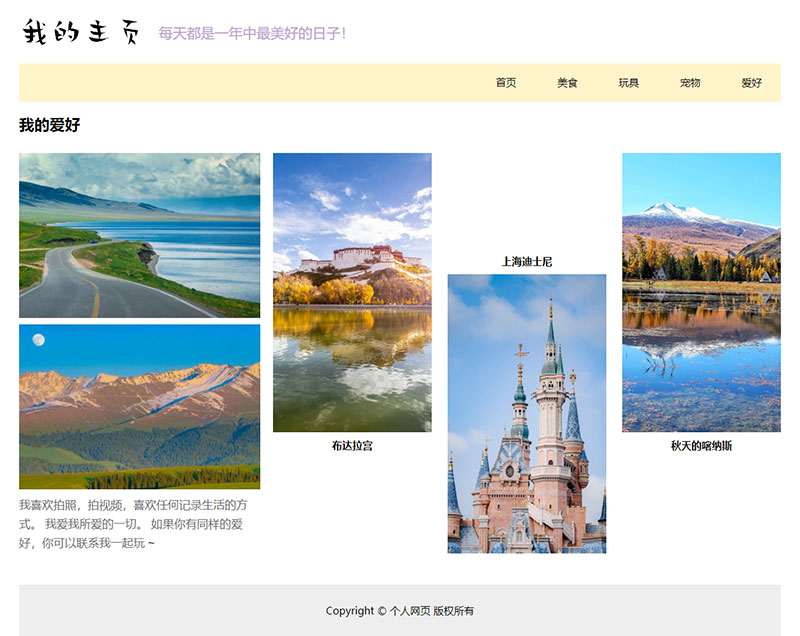Select the 玩具 menu item
The width and height of the screenshot is (800, 636).
tap(629, 83)
